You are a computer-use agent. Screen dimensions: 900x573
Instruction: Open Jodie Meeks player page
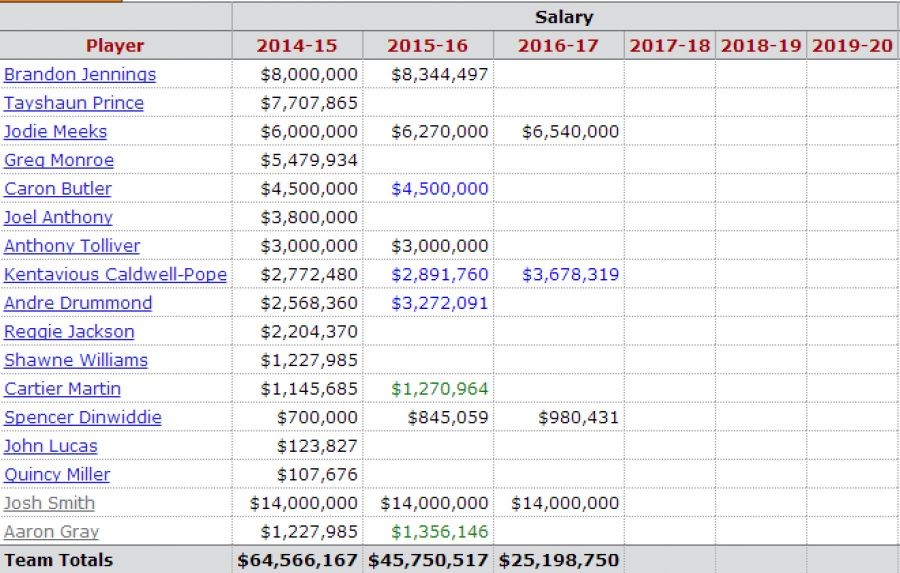pyautogui.click(x=55, y=132)
